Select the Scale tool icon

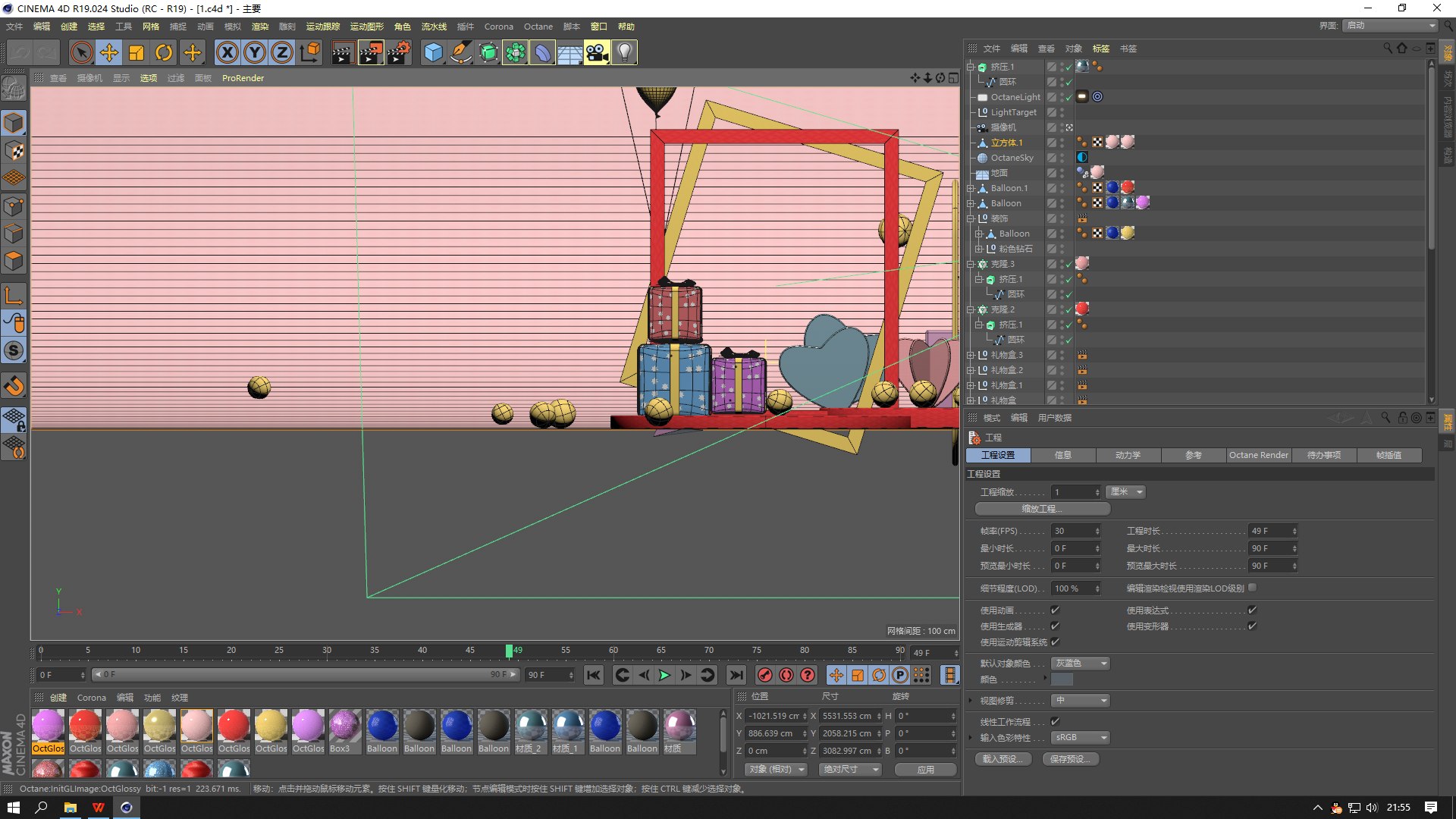(x=136, y=52)
